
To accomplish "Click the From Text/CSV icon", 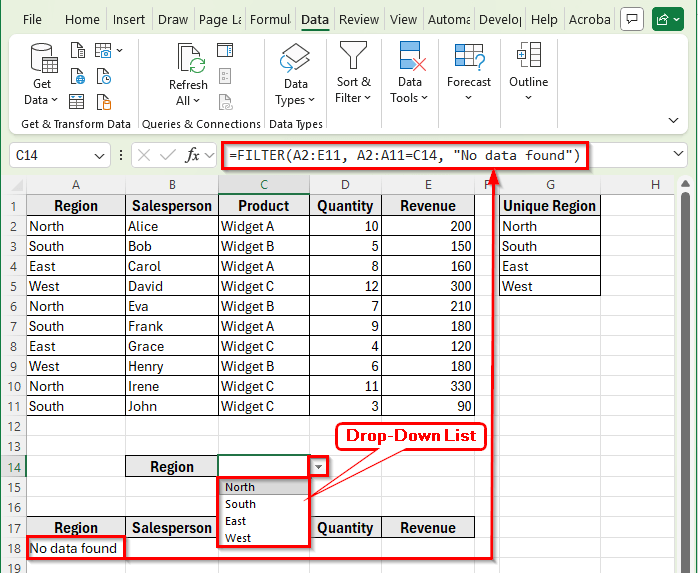I will 78,50.
